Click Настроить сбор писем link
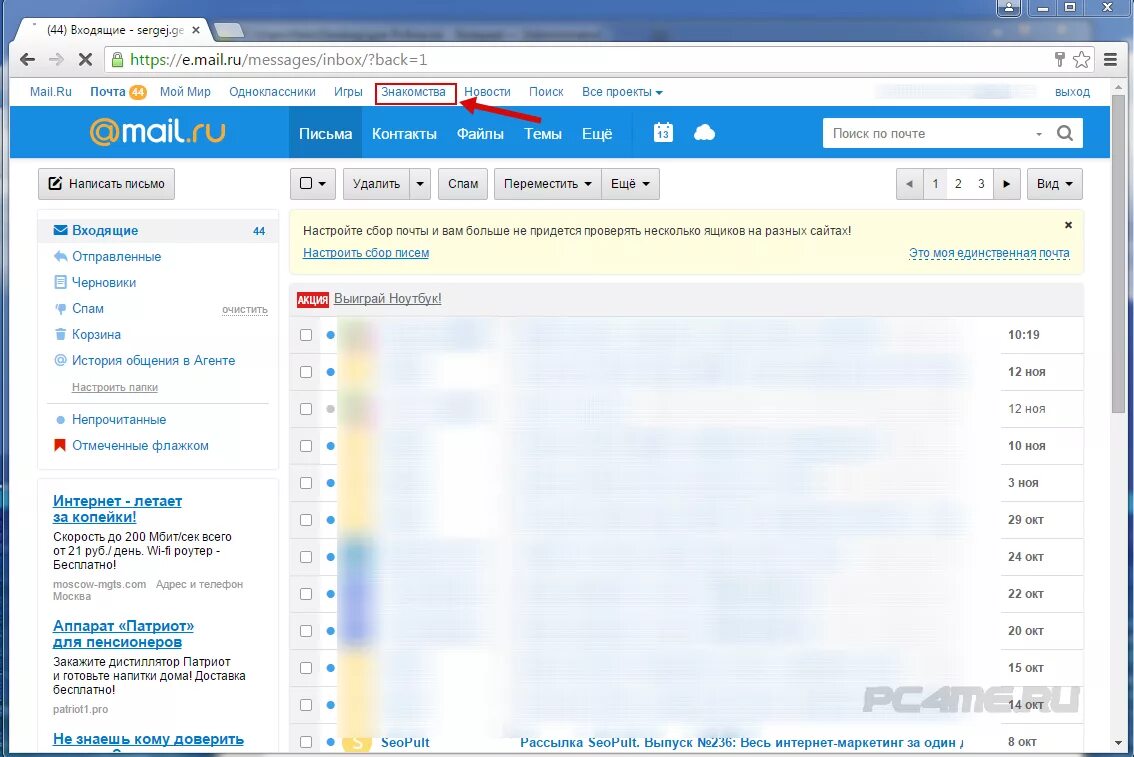 (366, 252)
